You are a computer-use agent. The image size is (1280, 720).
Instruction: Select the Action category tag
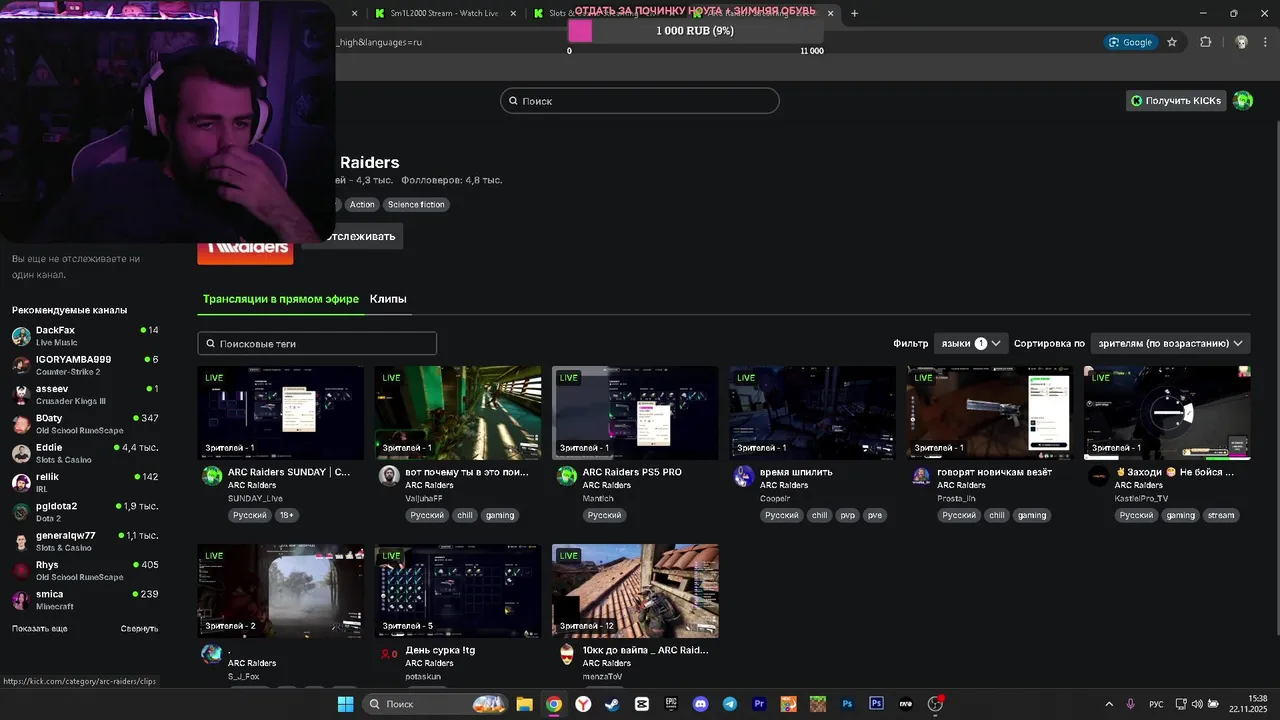[x=362, y=204]
